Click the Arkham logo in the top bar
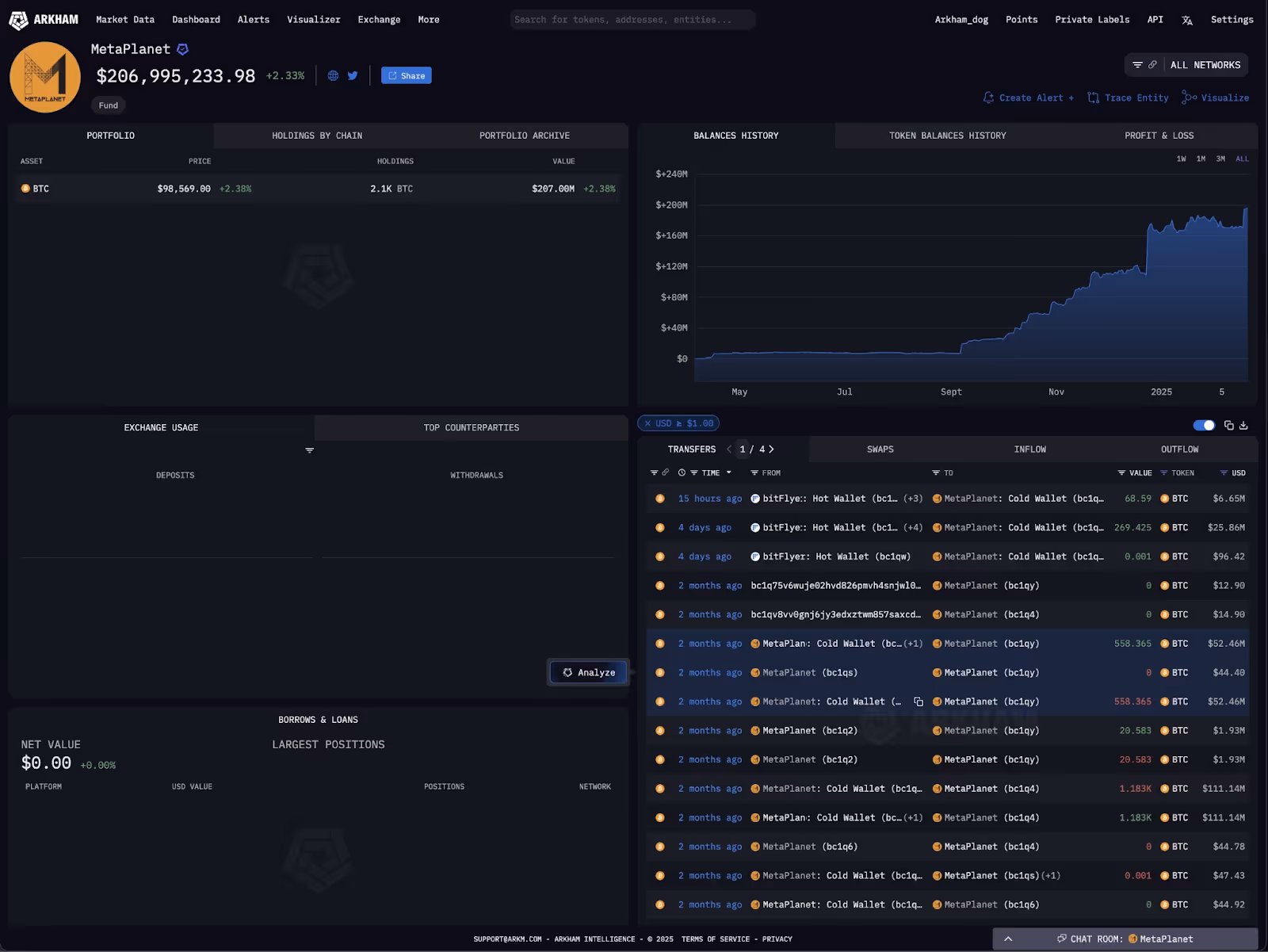 44,20
